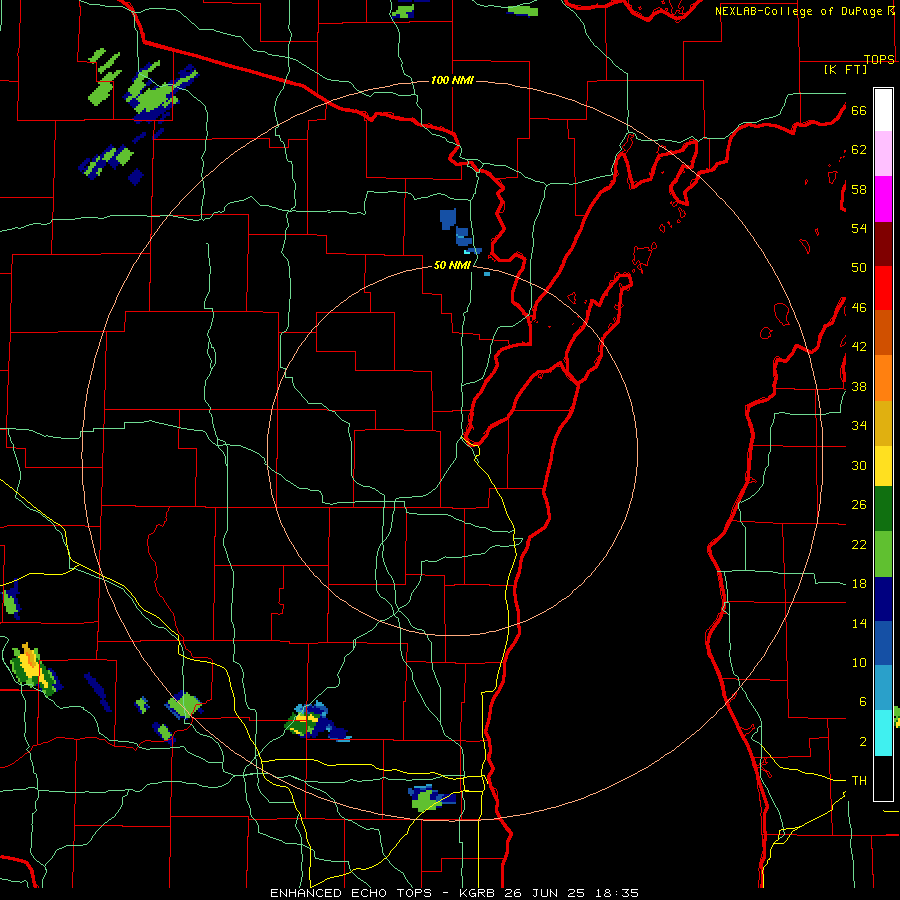The image size is (900, 900).
Task: Select the light blue legend swatch
Action: coord(883,688)
